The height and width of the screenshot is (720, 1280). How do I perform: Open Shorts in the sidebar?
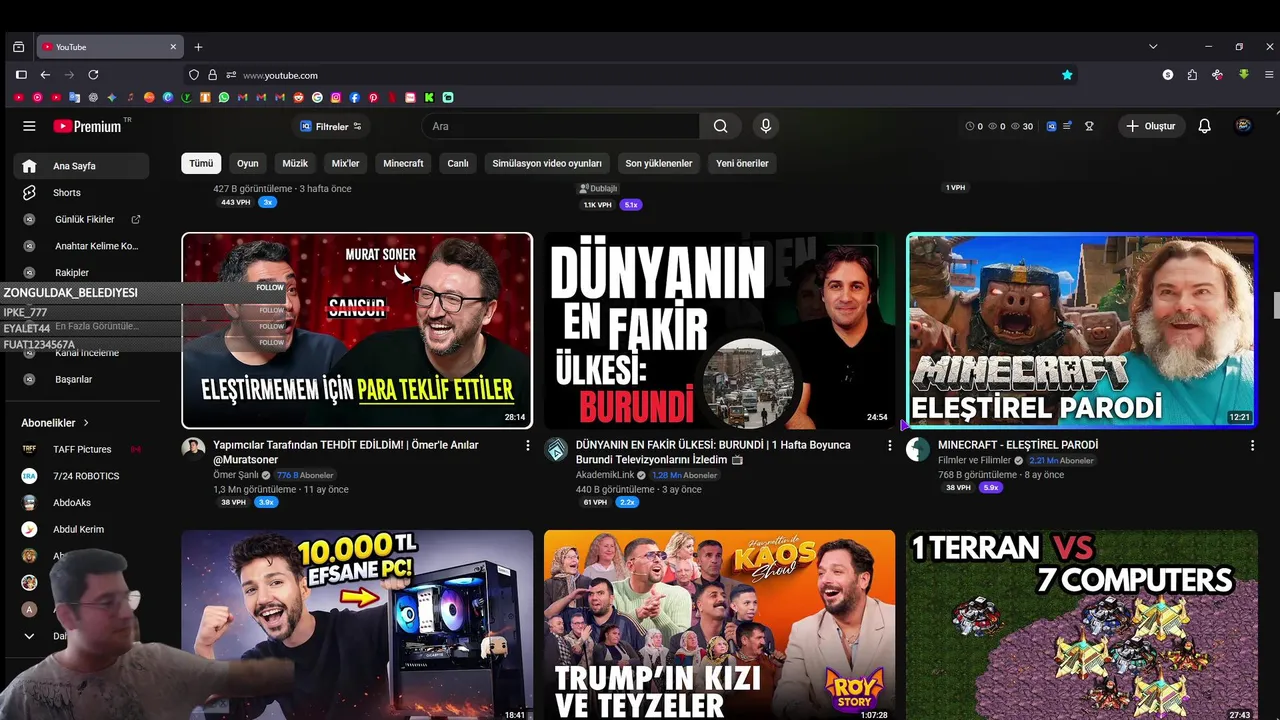click(x=81, y=193)
